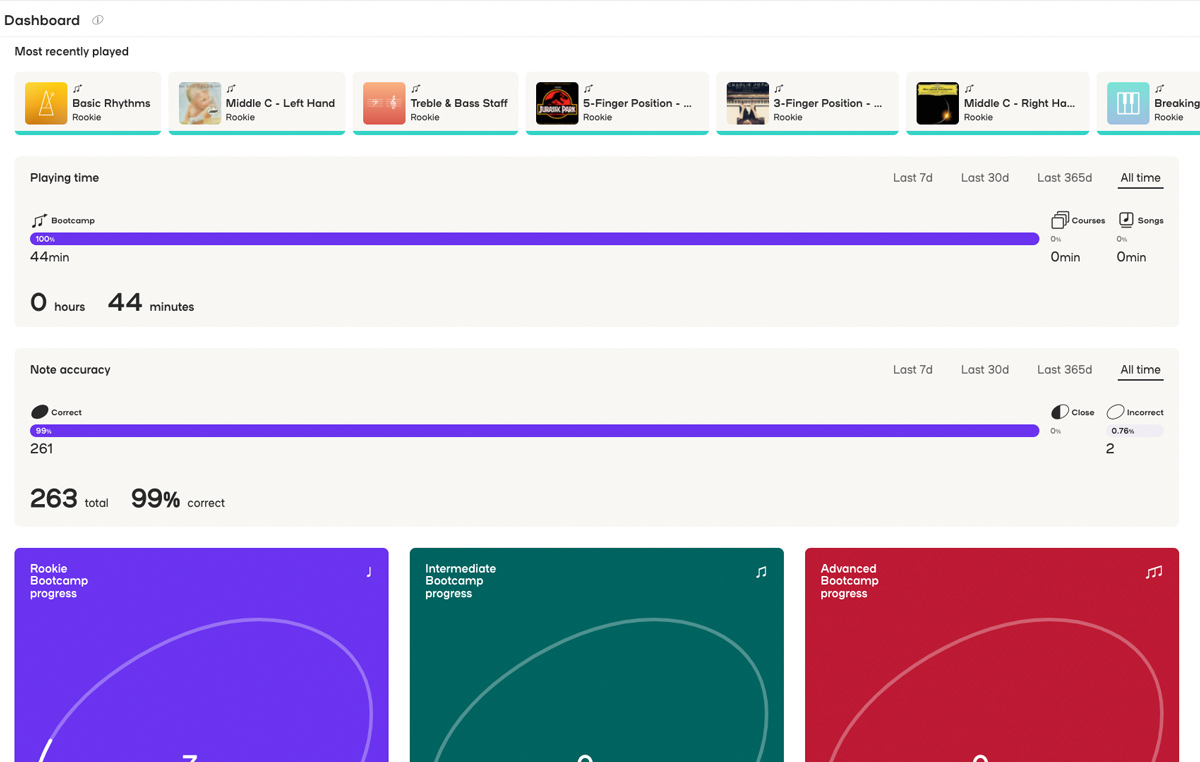Switch to All time in Note accuracy
This screenshot has width=1200, height=762.
point(1140,369)
